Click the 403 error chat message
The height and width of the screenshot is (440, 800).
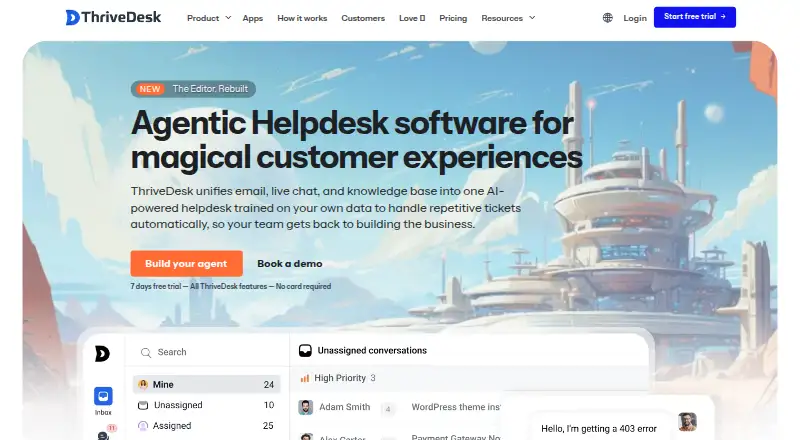(598, 429)
